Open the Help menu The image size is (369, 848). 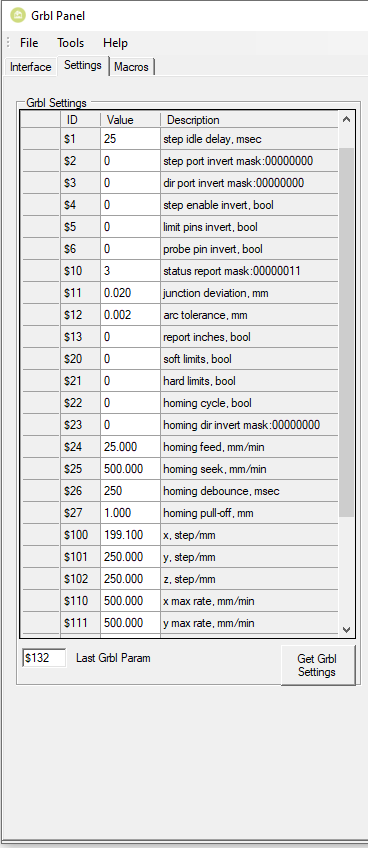[x=115, y=43]
